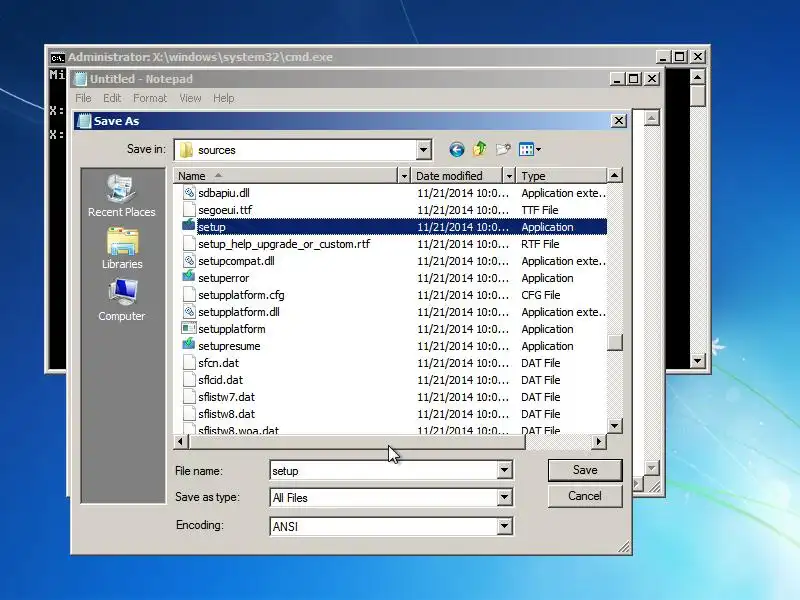Go up one folder level
The height and width of the screenshot is (600, 800).
click(480, 149)
